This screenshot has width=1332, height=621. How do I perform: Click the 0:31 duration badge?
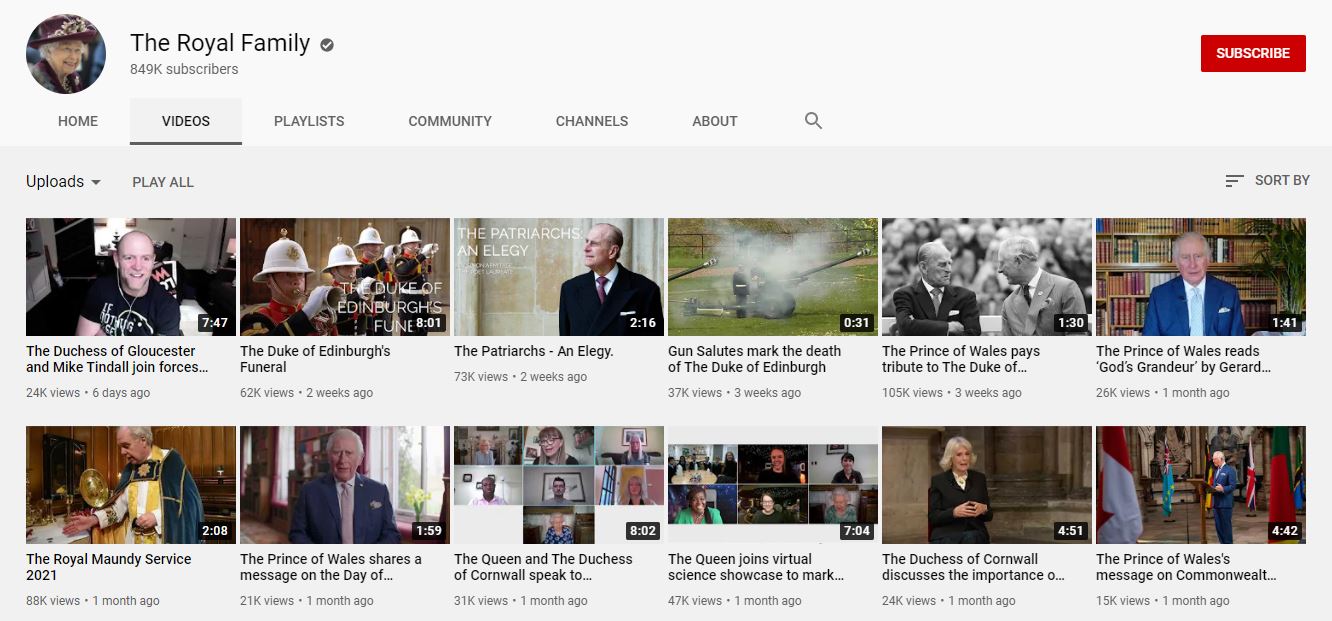[x=856, y=323]
